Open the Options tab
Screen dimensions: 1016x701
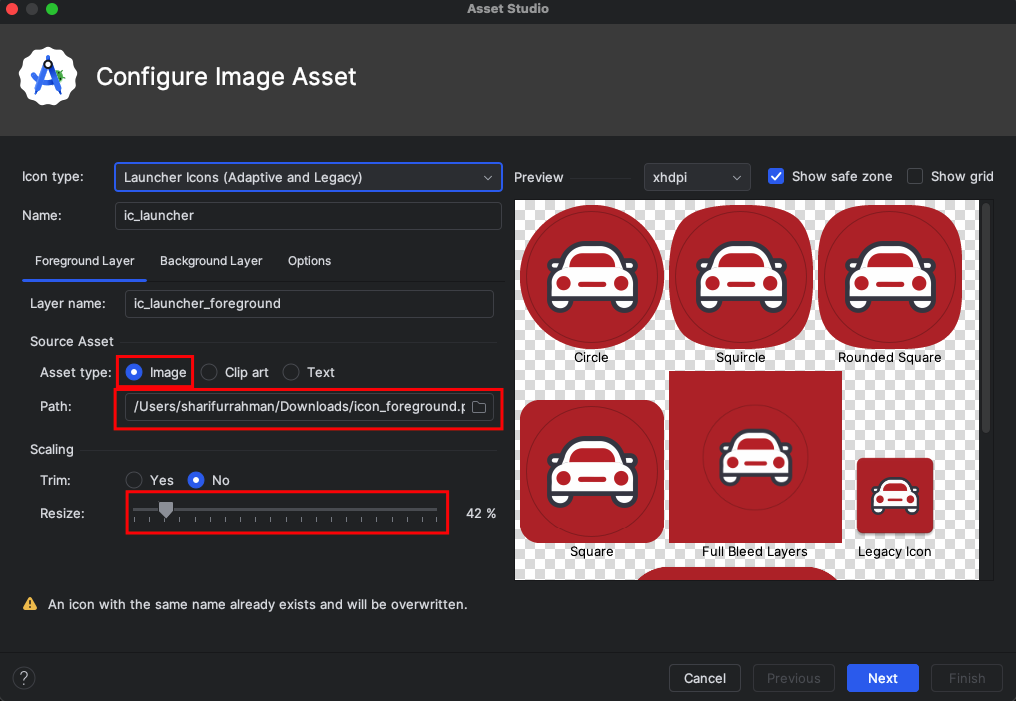point(309,260)
